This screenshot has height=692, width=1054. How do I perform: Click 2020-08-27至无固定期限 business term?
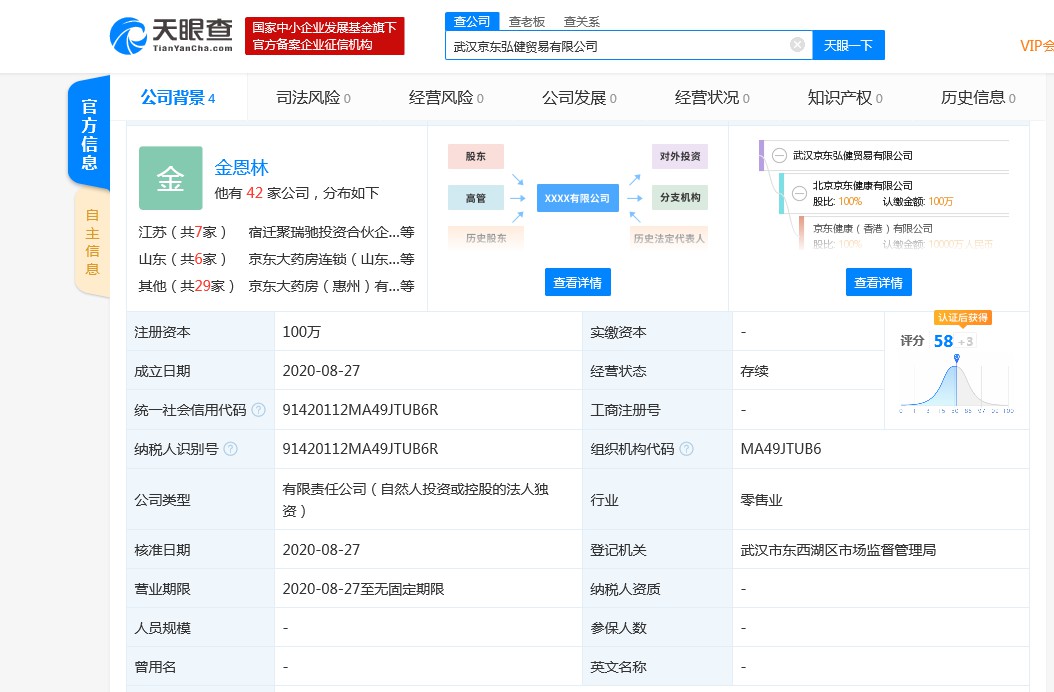point(364,588)
